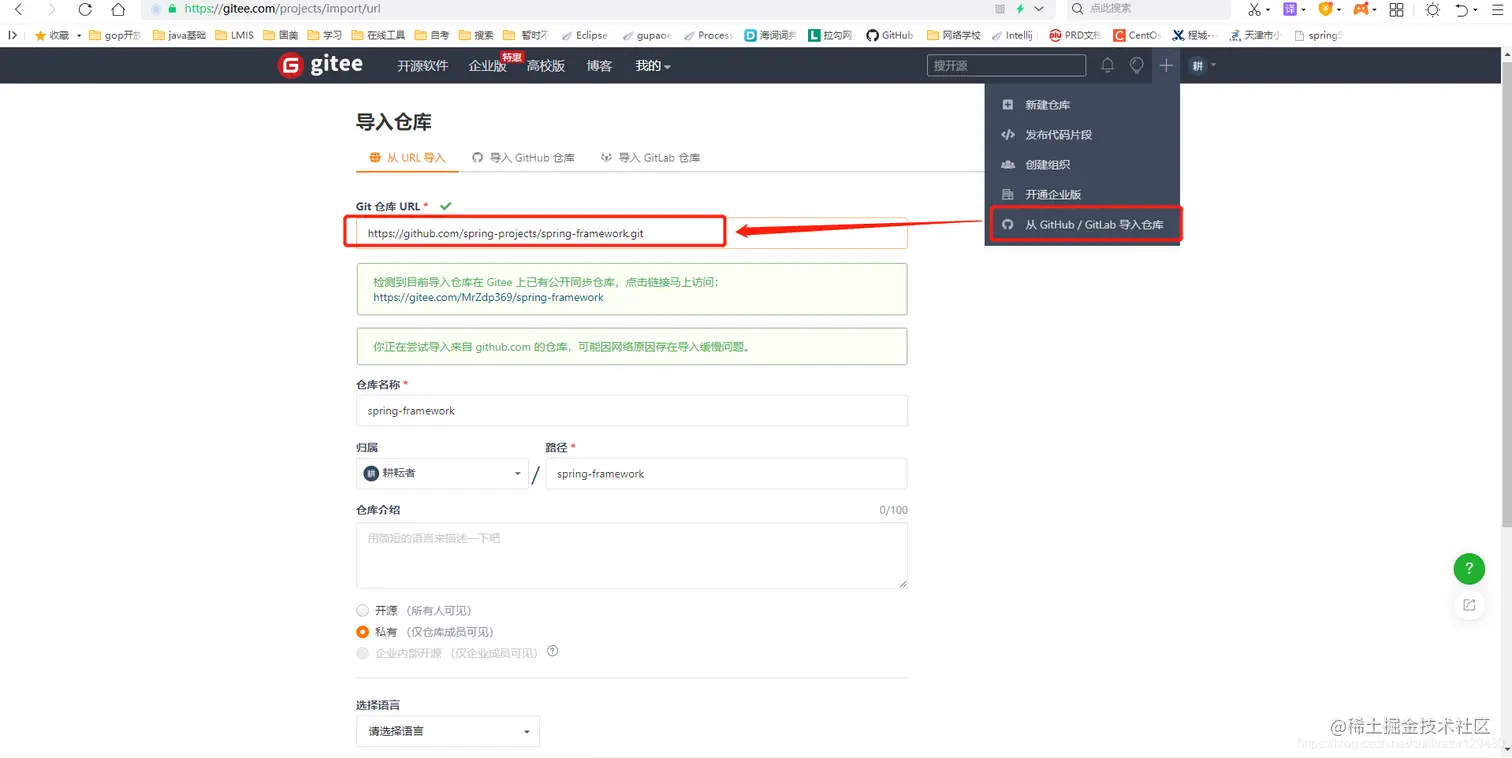Follow the gitee.com/MrZdp369/spring-framework link
This screenshot has height=758, width=1512.
488,297
